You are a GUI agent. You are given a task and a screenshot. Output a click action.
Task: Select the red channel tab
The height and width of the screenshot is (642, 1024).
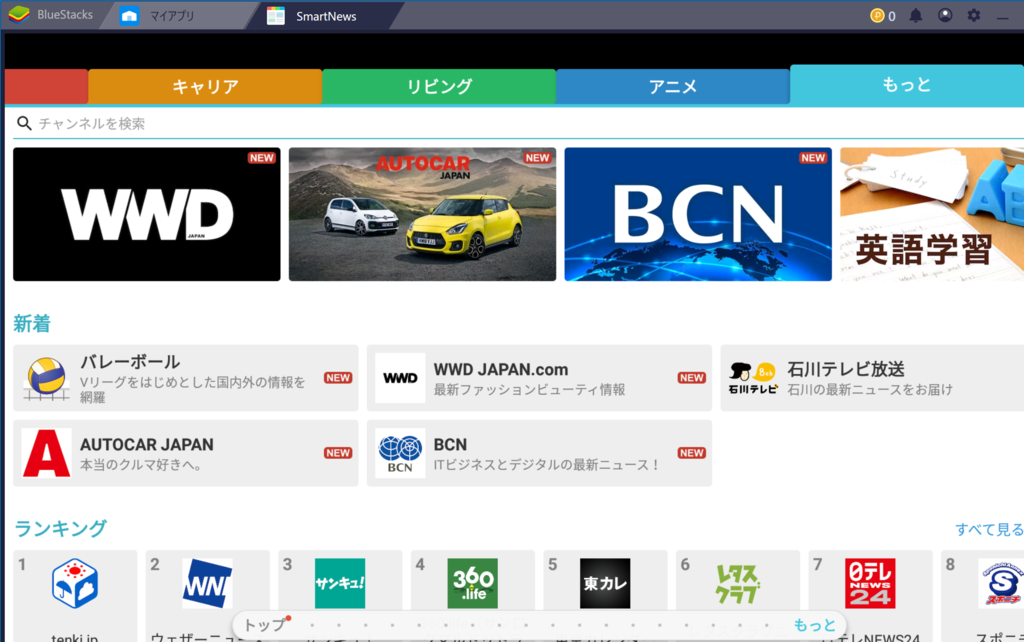pyautogui.click(x=46, y=86)
